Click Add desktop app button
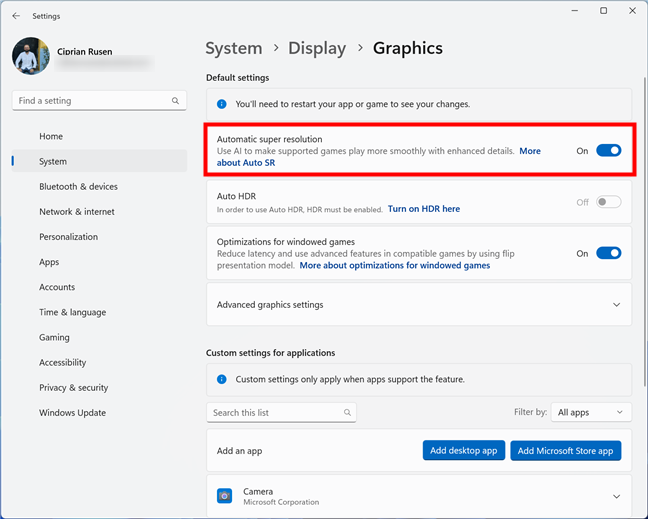The image size is (648, 519). [x=464, y=450]
